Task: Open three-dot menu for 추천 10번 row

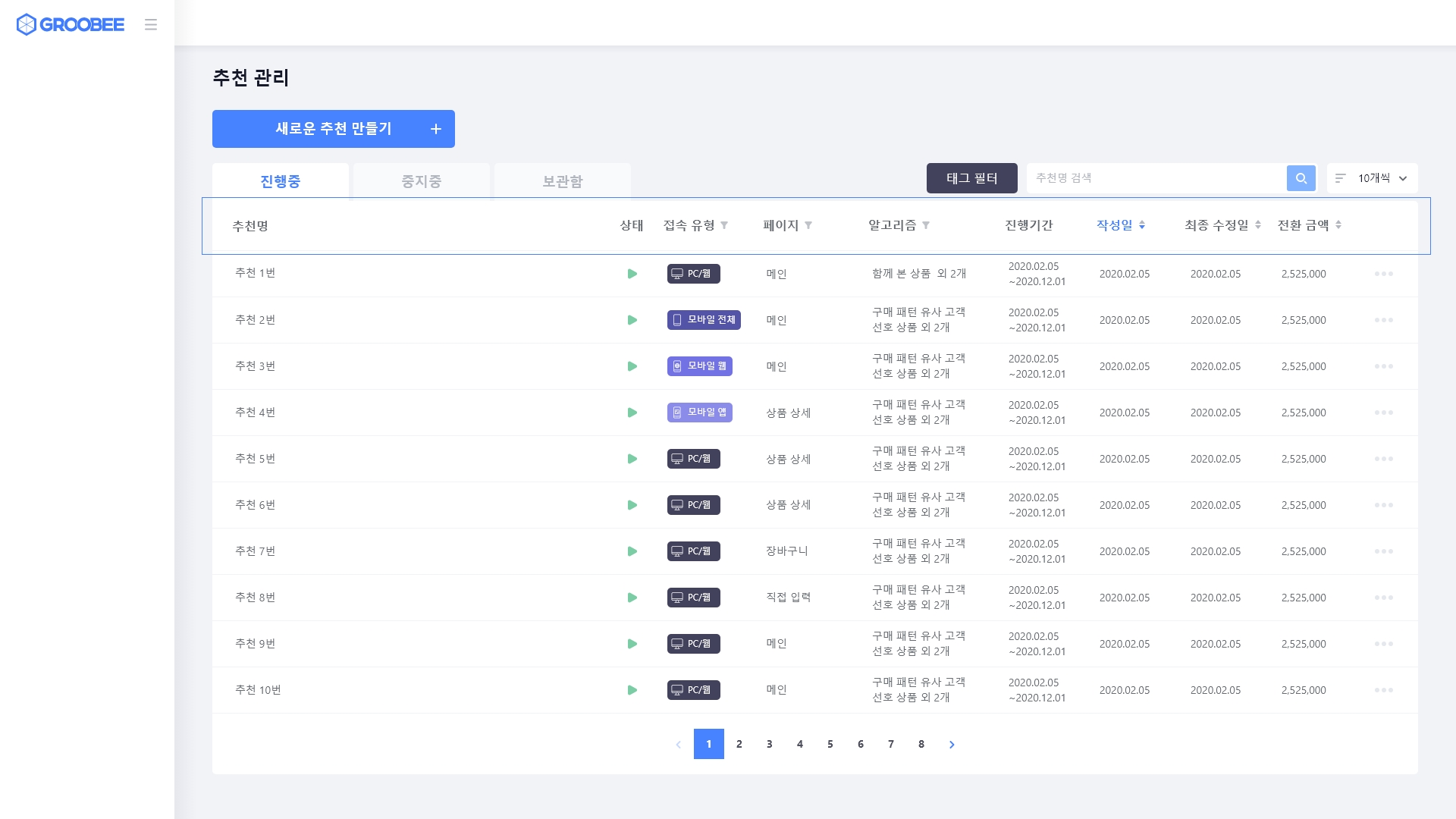Action: point(1383,690)
